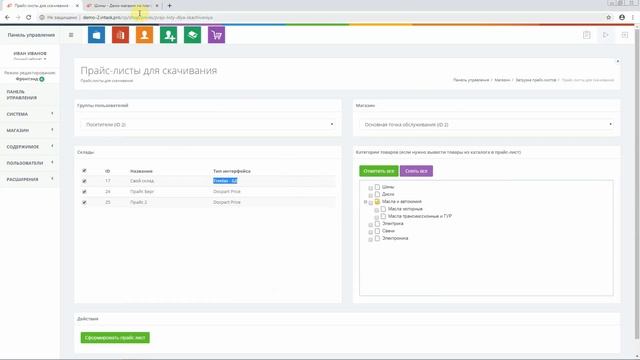Open Панель управления breadcrumb link
Viewport: 640px width, 360px height.
click(471, 80)
